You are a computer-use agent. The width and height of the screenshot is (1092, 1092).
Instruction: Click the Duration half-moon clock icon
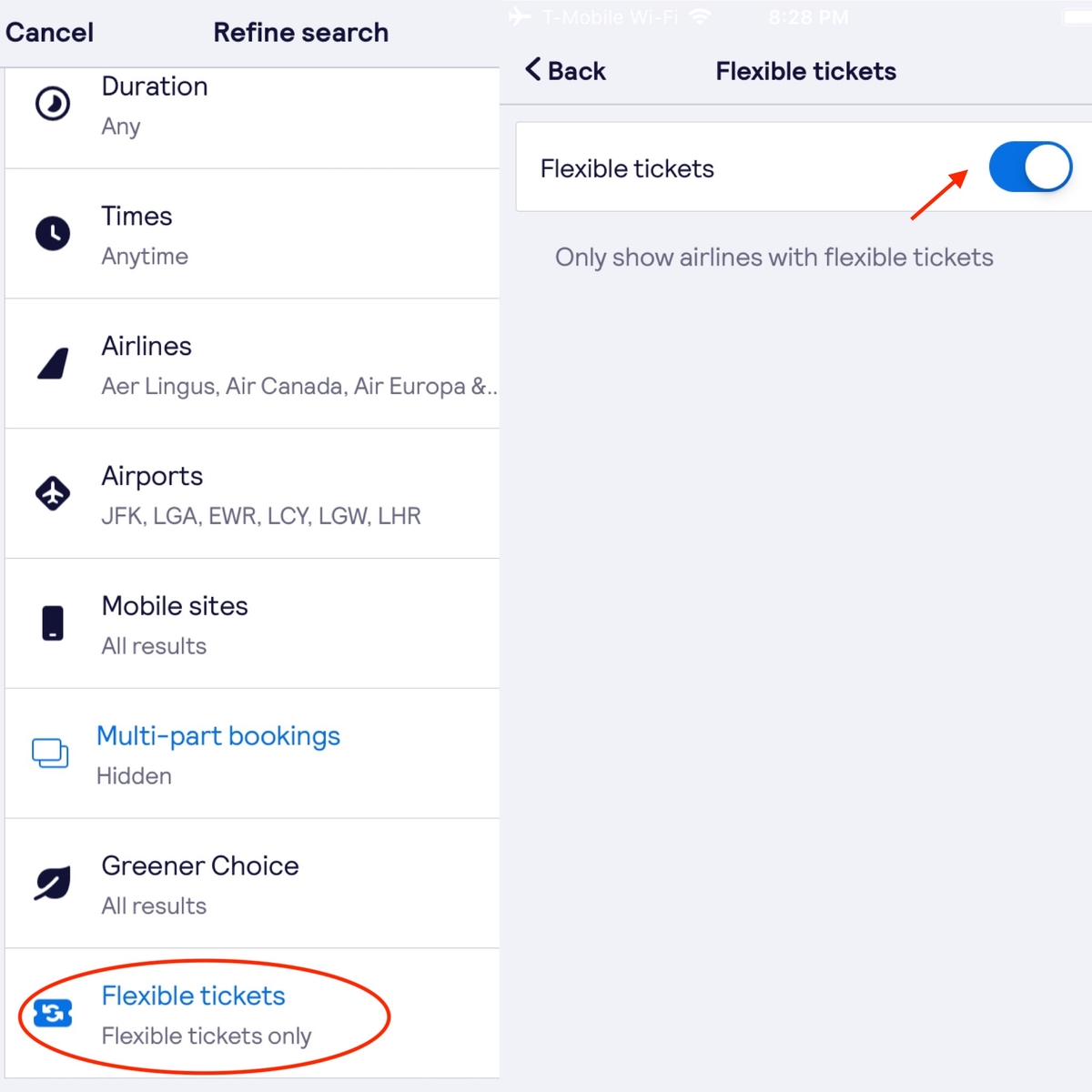(53, 104)
